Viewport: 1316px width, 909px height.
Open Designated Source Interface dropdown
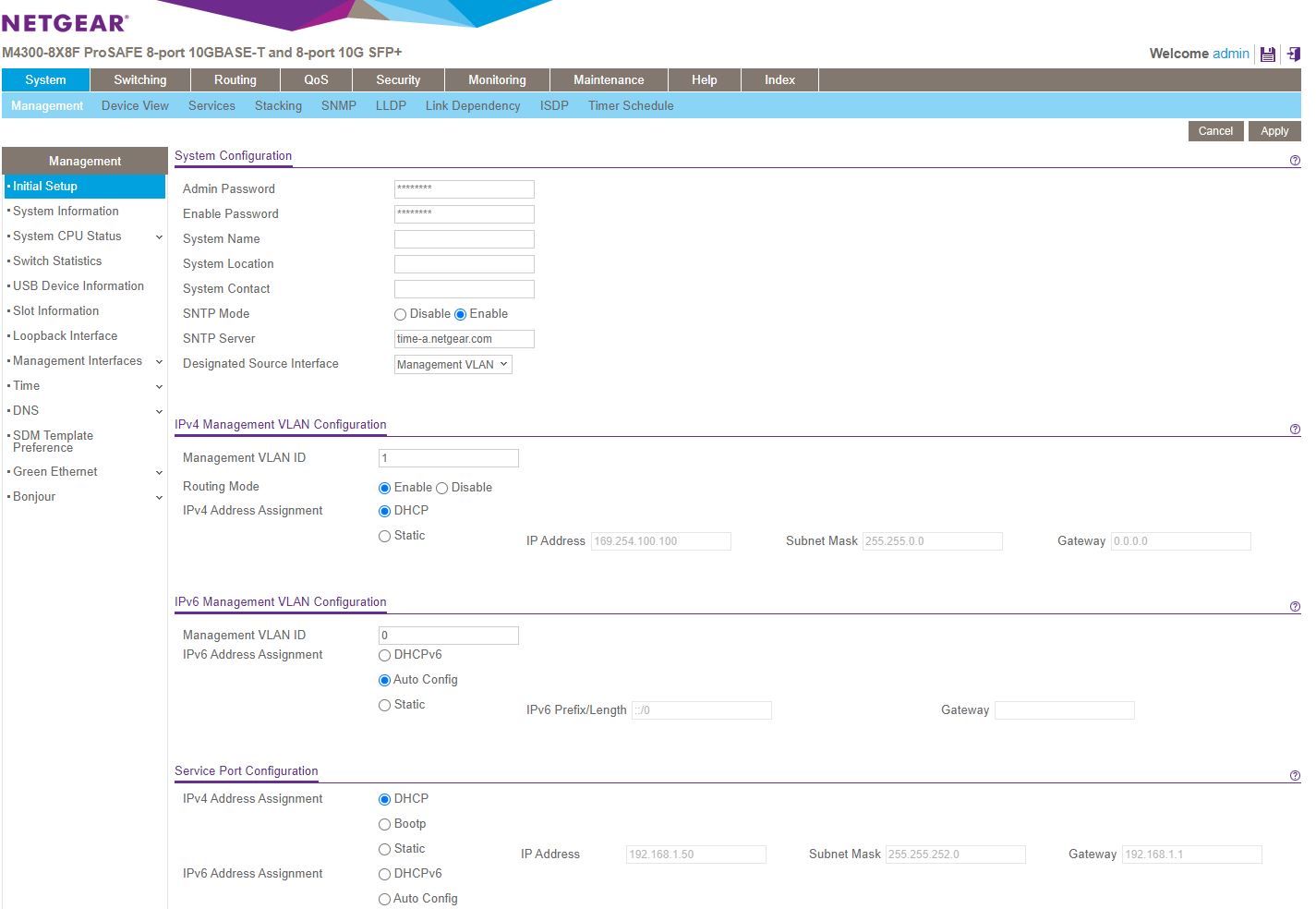tap(453, 365)
